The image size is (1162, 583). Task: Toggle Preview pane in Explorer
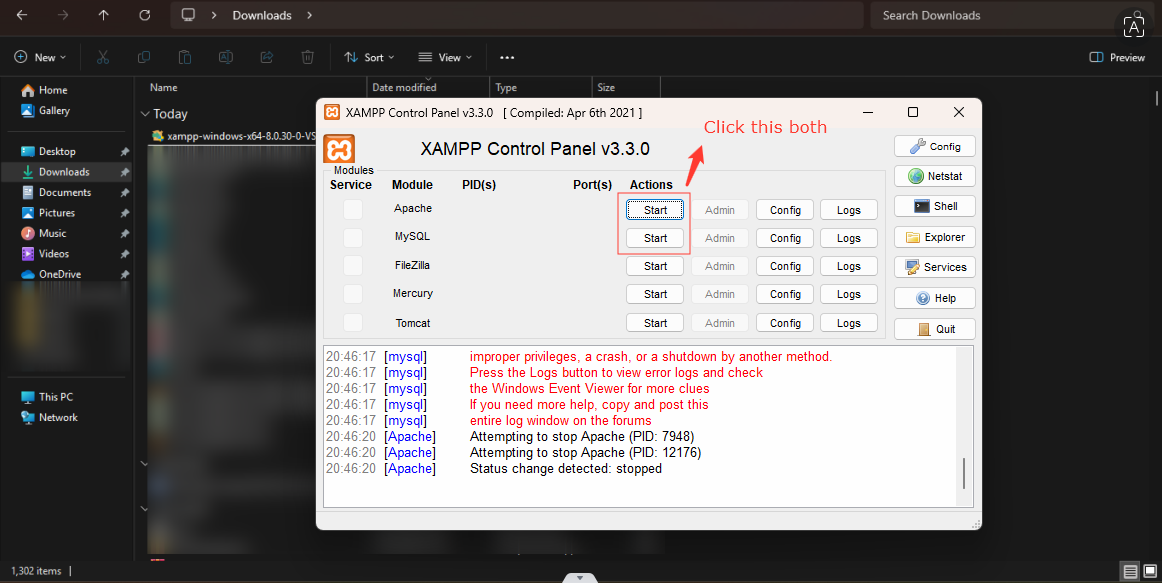coord(1117,57)
